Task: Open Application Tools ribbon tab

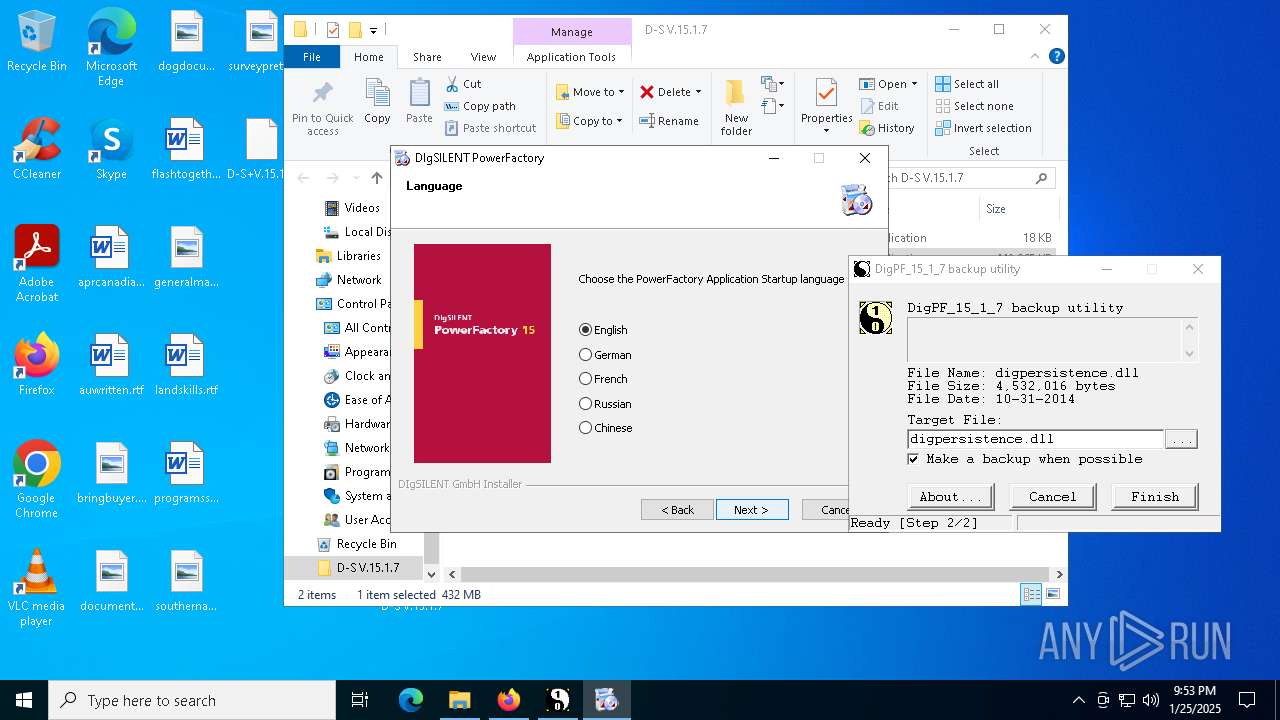Action: tap(571, 57)
